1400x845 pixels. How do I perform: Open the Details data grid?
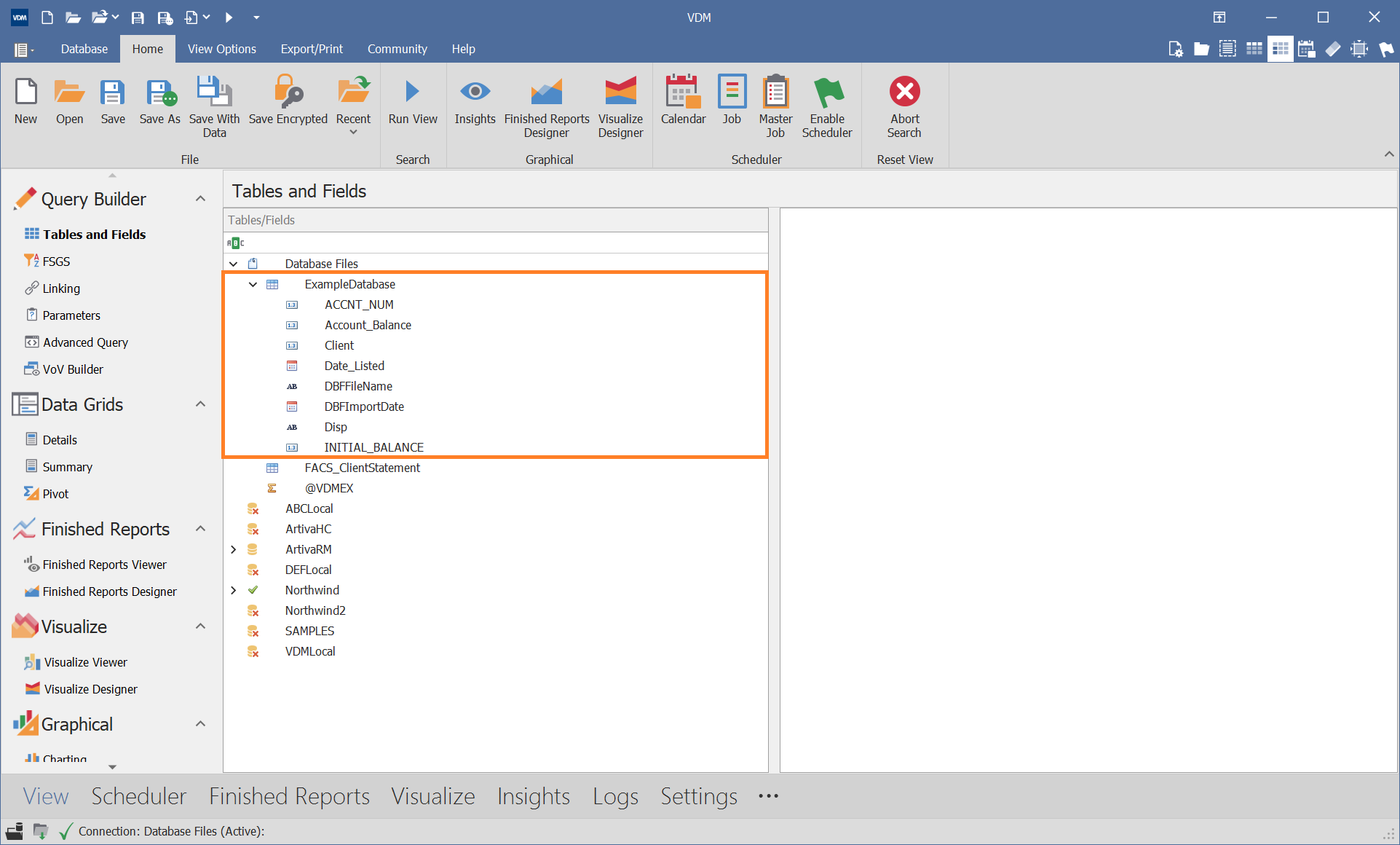[x=60, y=440]
